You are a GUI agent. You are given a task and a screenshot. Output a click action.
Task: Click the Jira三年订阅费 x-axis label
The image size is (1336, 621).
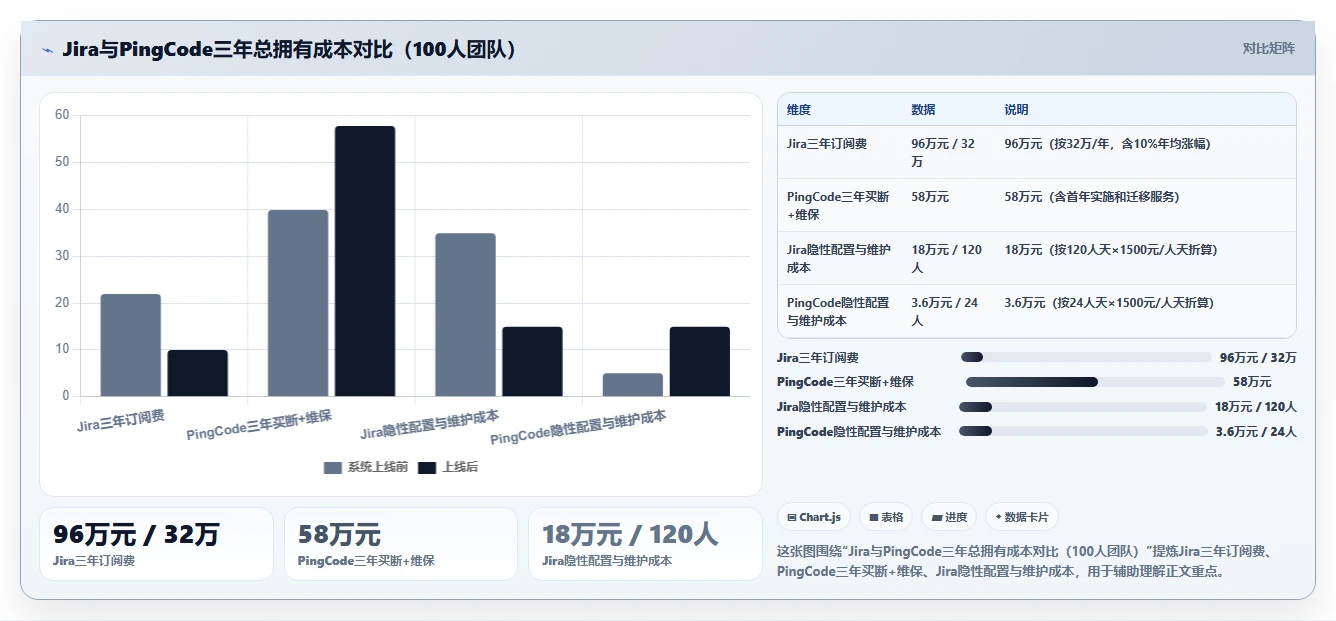pyautogui.click(x=121, y=420)
